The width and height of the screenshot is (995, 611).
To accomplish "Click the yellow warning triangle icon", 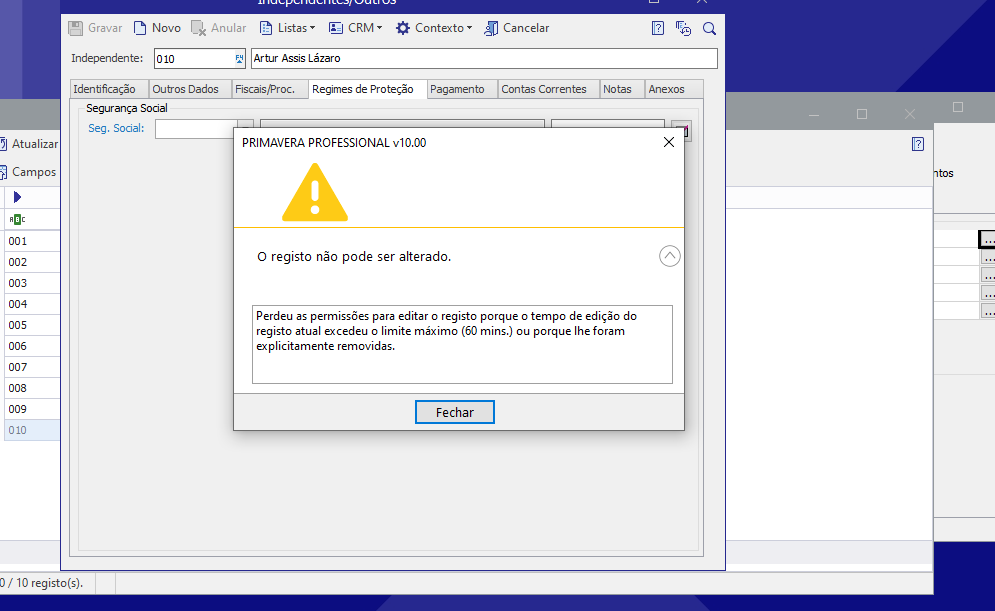I will point(315,193).
